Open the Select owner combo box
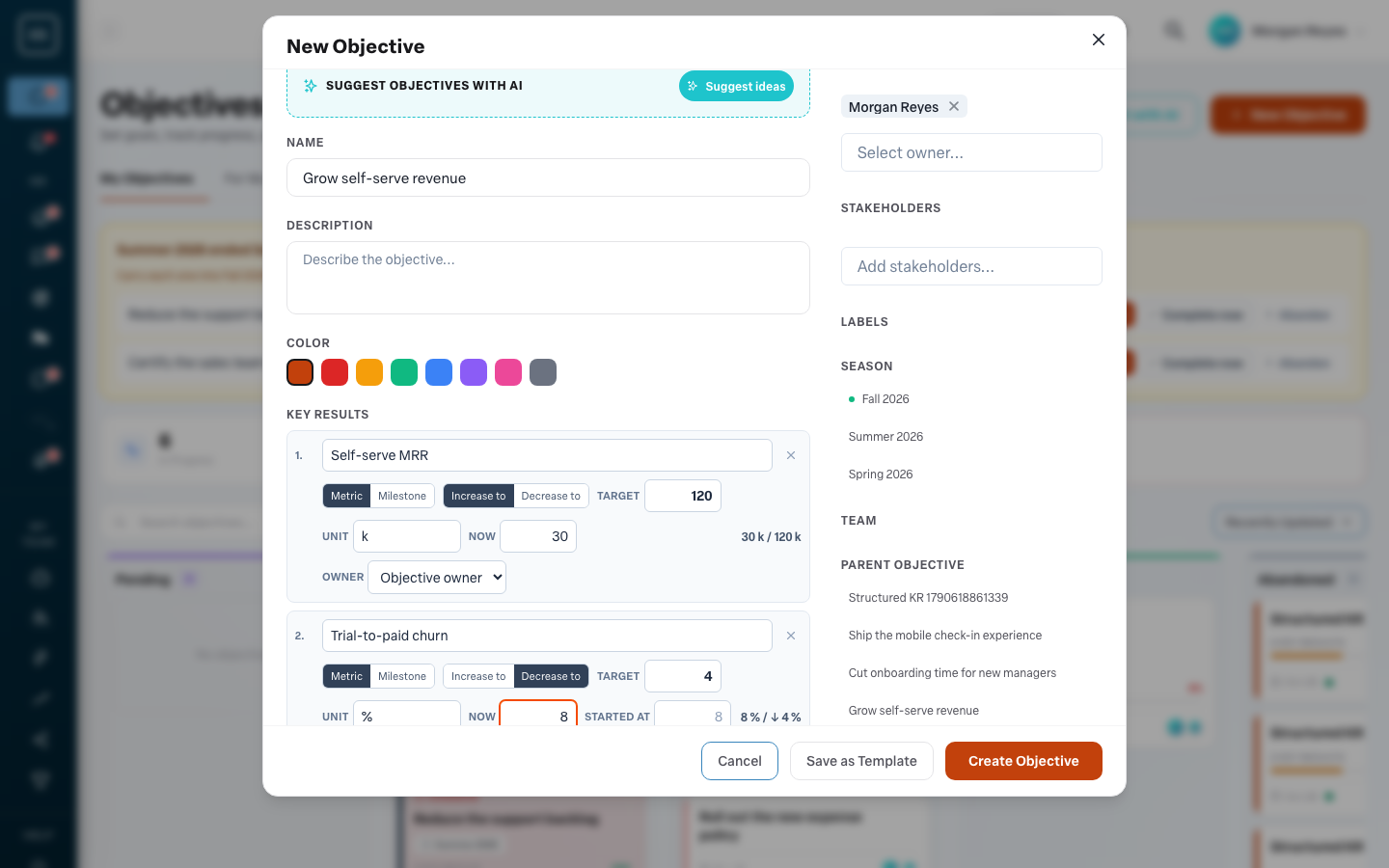 coord(971,152)
